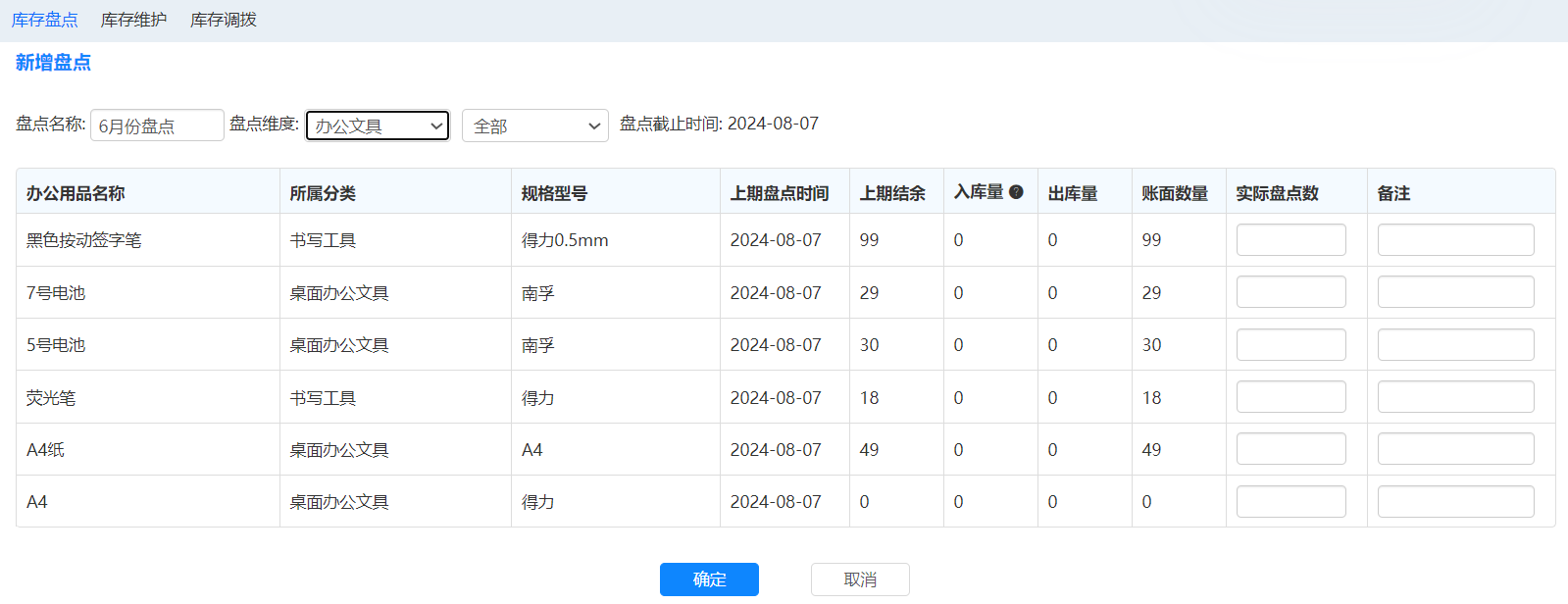Focus actual count field for 荧光笔

click(1290, 397)
